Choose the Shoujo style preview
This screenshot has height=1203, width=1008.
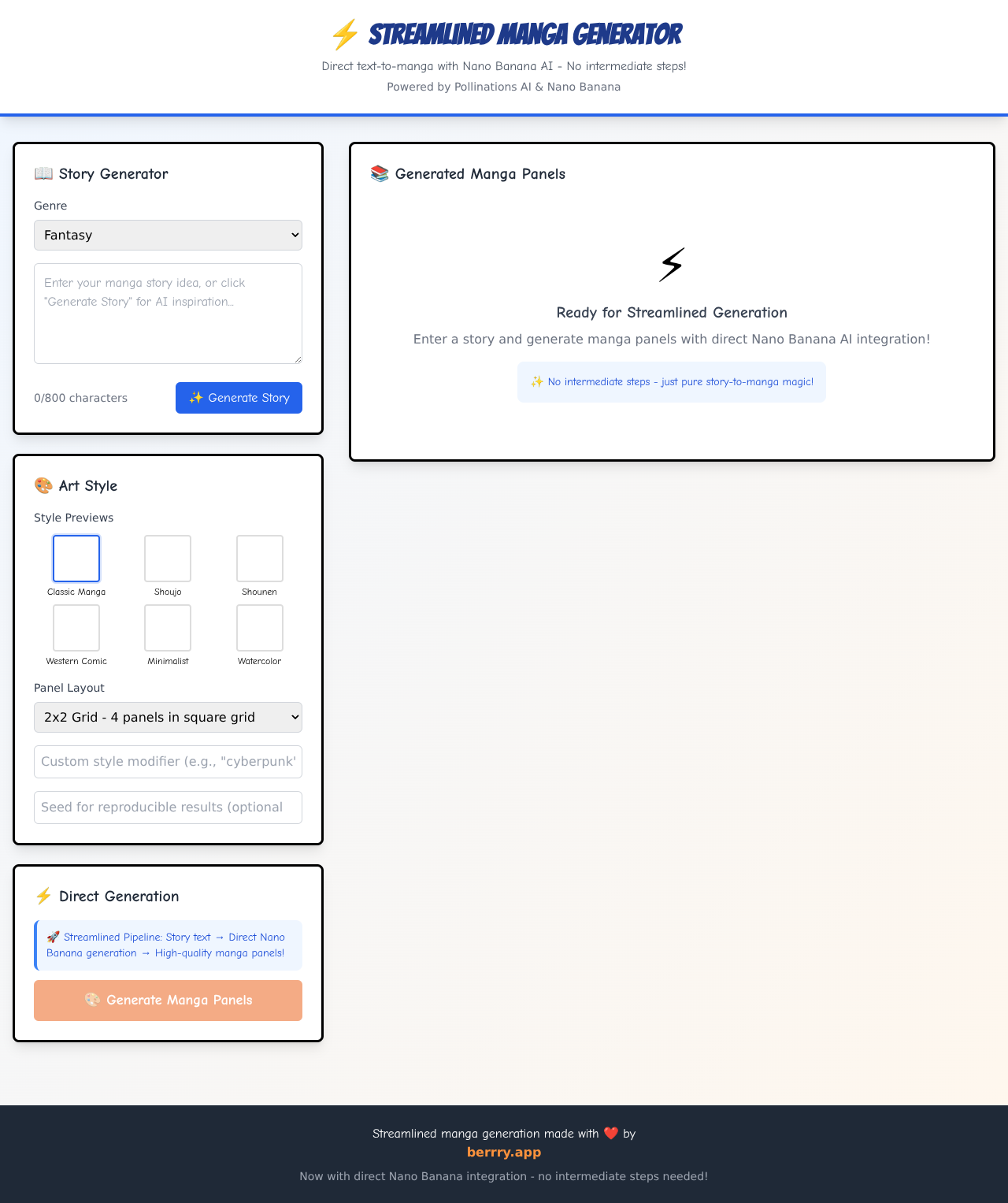click(x=168, y=559)
